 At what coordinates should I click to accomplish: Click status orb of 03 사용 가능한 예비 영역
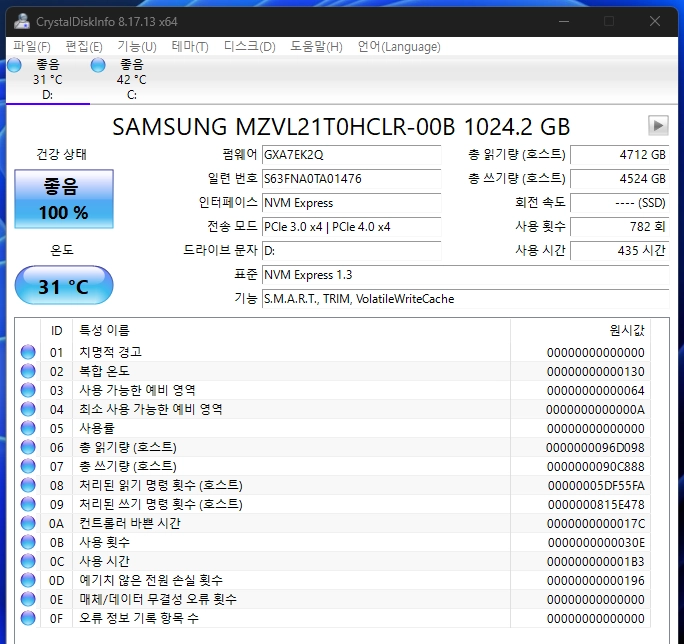coord(28,390)
